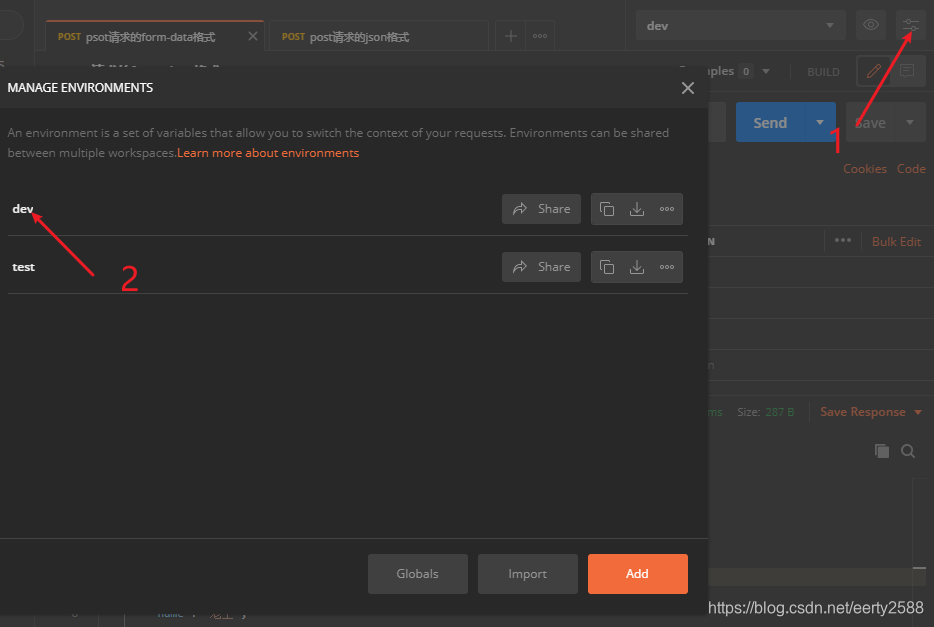Viewport: 934px width, 627px height.
Task: Switch to BUILD mode
Action: [x=823, y=72]
